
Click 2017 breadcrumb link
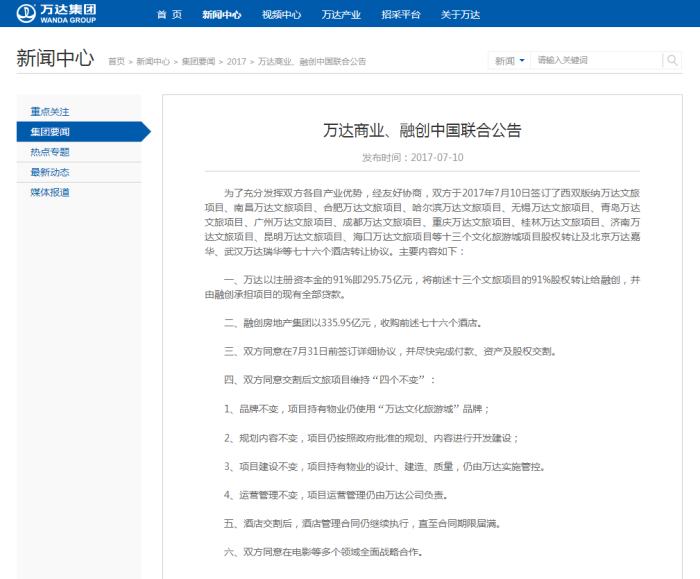(236, 62)
